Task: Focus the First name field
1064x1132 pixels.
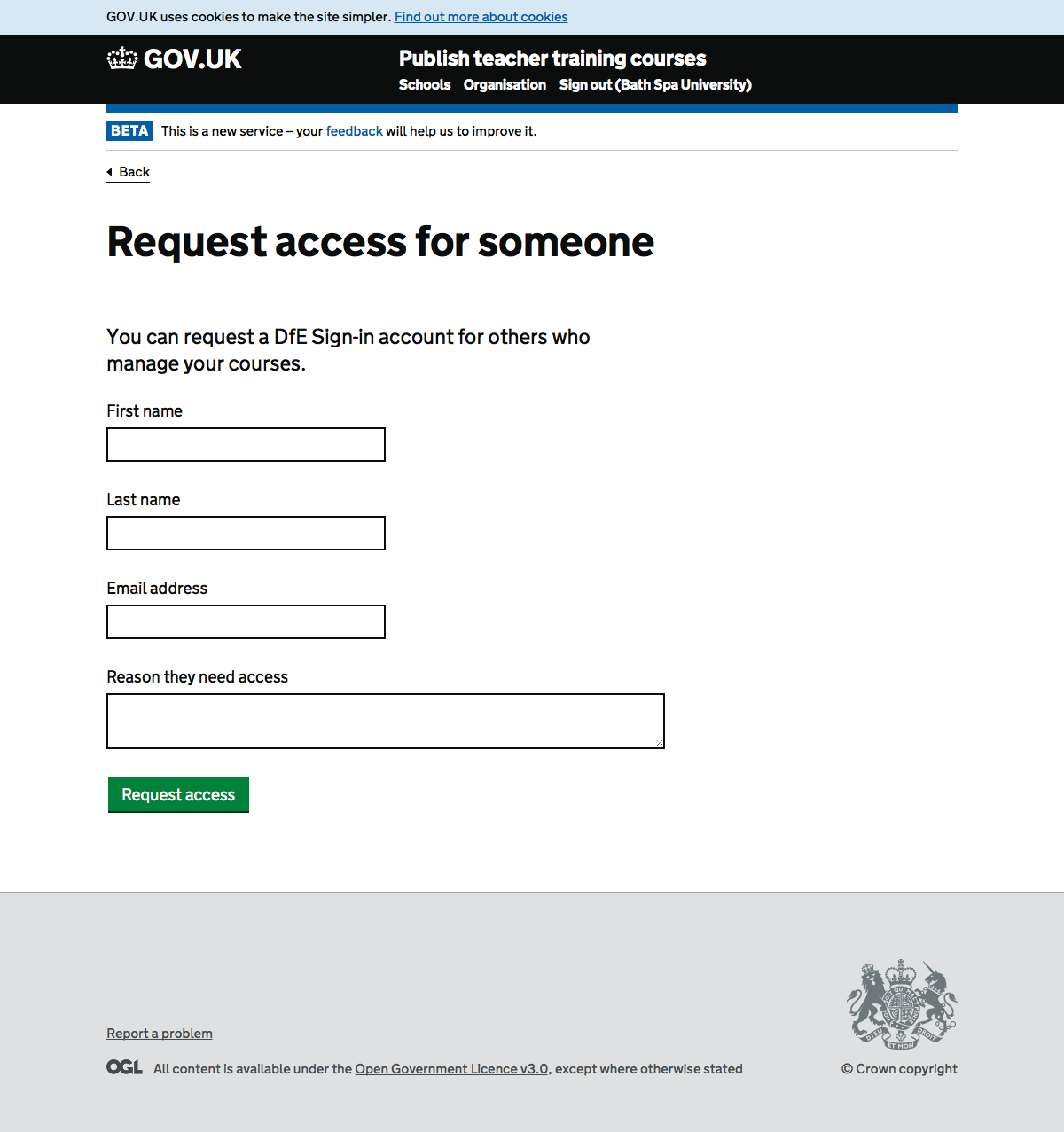Action: pos(246,445)
